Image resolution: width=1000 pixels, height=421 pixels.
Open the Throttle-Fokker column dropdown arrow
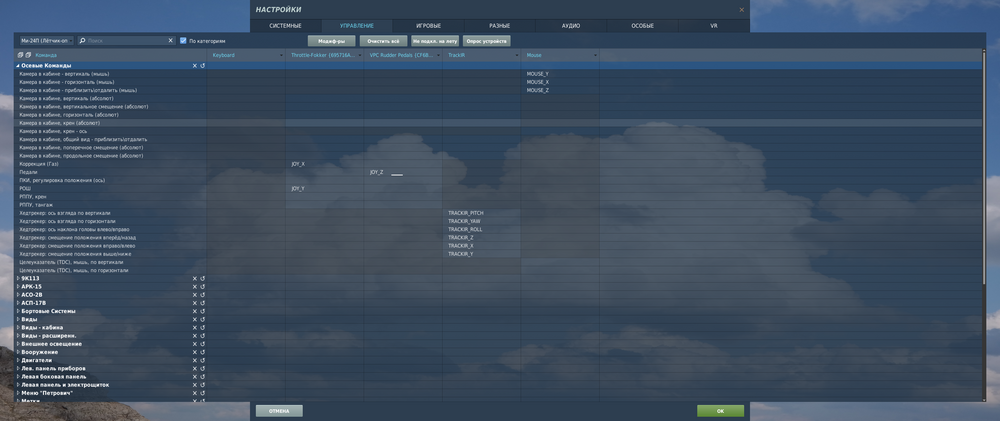[360, 55]
